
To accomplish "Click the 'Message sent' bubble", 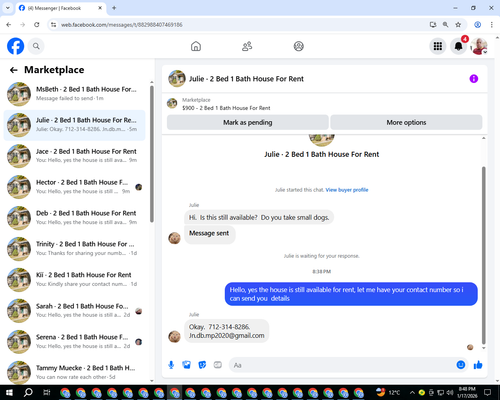I will [x=210, y=234].
